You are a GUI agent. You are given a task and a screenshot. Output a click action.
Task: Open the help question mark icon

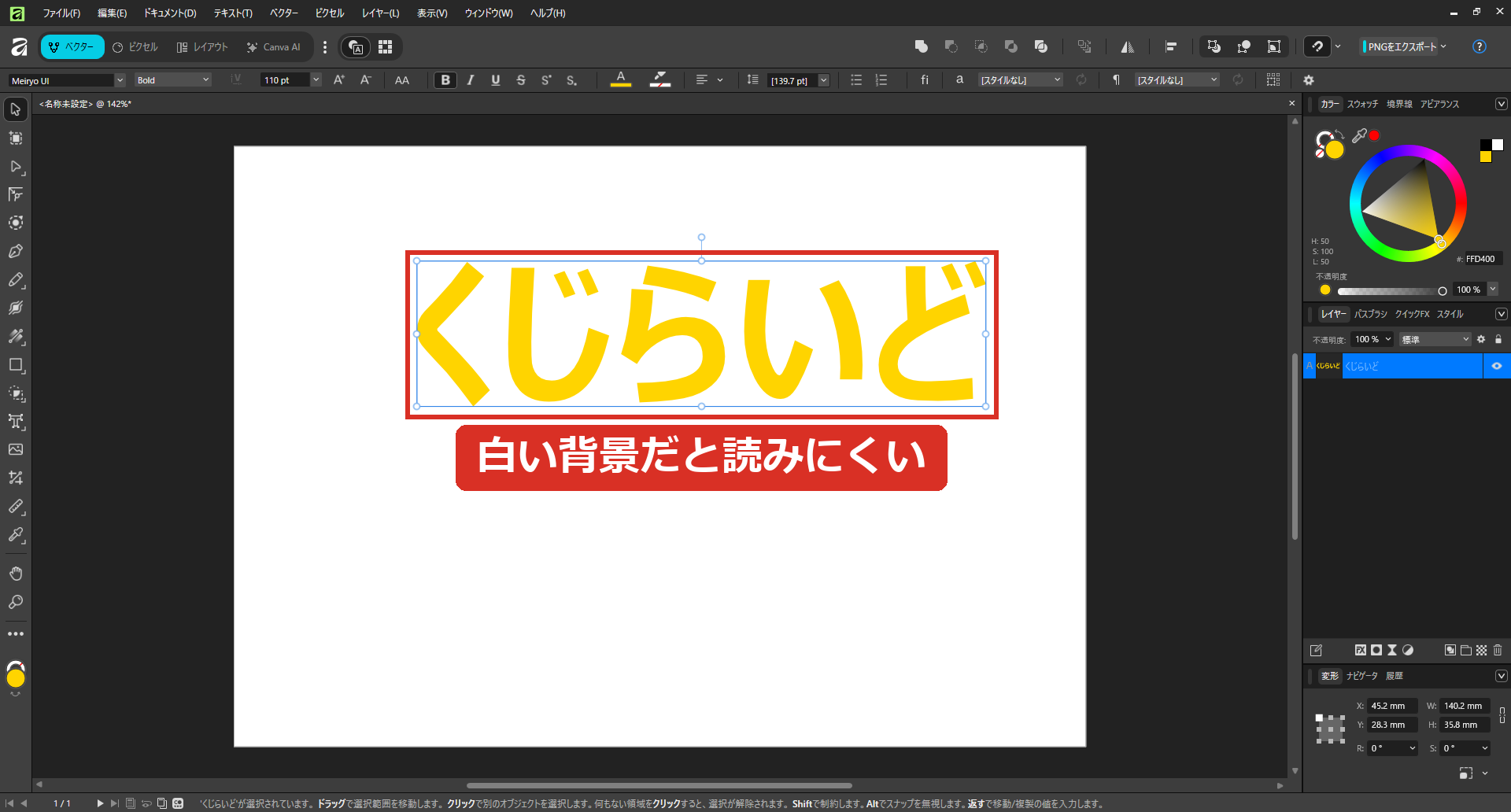(x=1480, y=47)
